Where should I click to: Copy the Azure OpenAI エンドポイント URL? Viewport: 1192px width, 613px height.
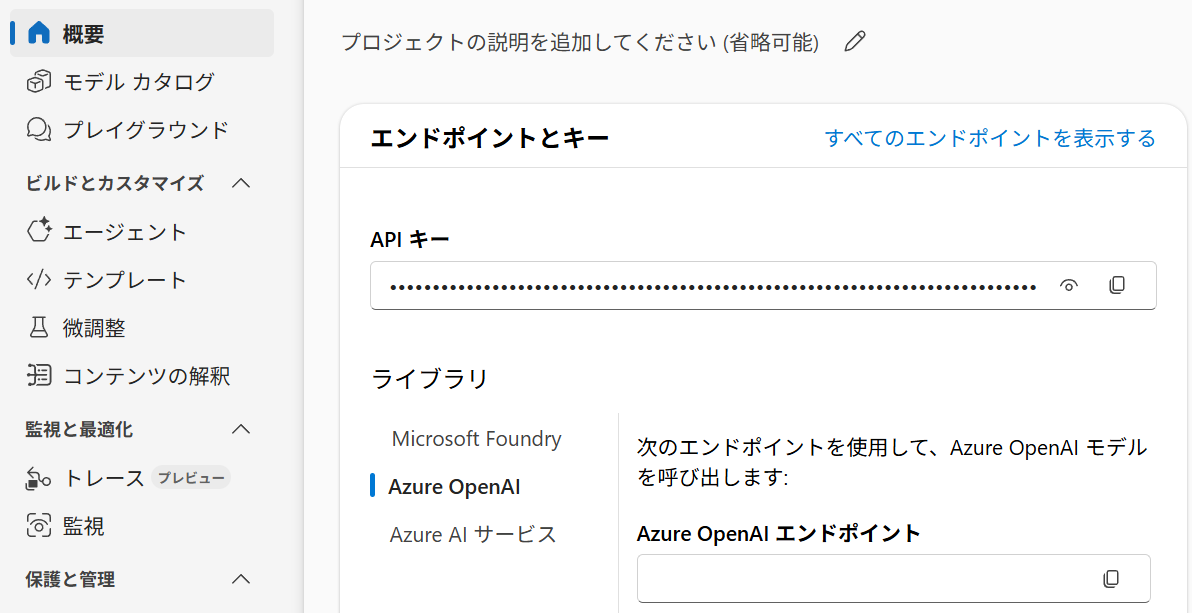click(x=1111, y=578)
